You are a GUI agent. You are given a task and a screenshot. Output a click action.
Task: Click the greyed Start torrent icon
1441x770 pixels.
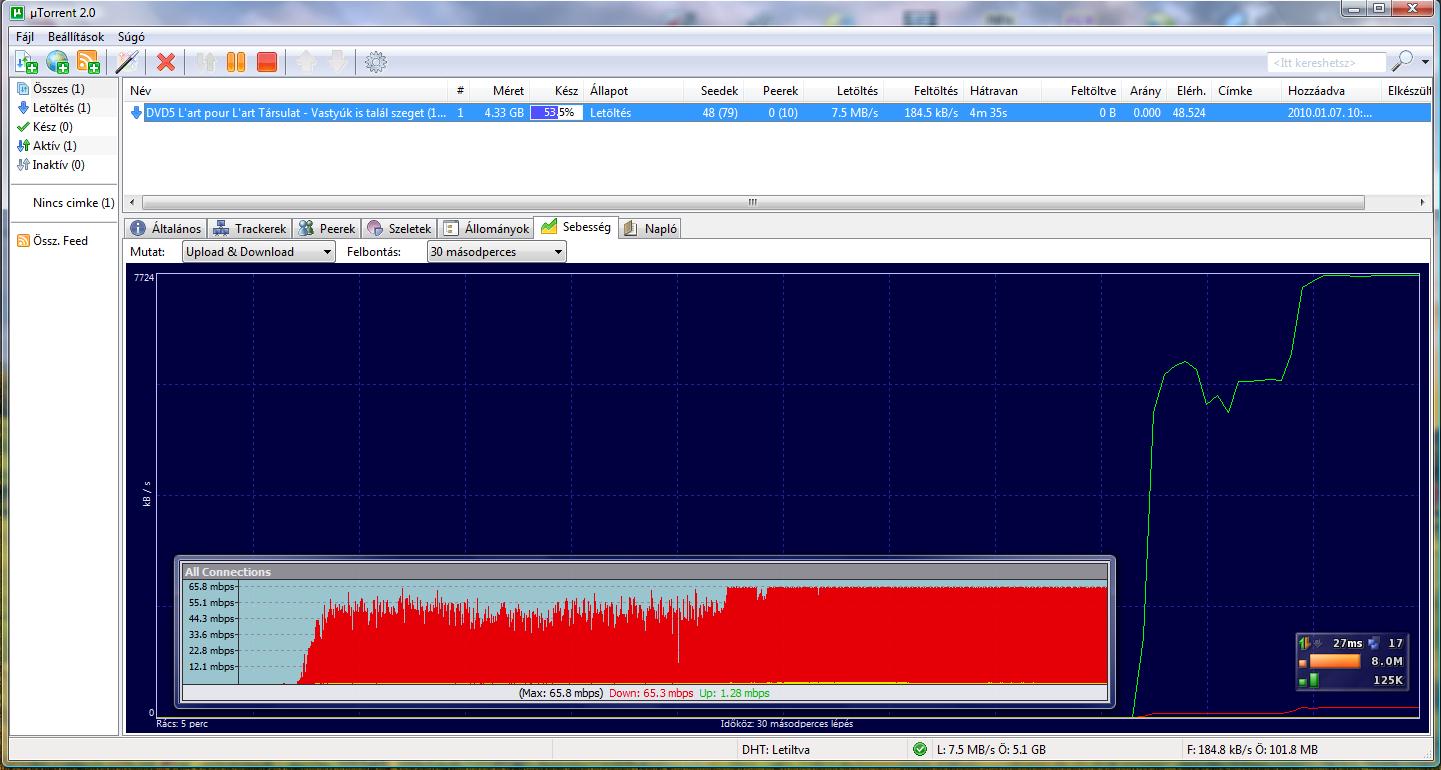coord(206,62)
